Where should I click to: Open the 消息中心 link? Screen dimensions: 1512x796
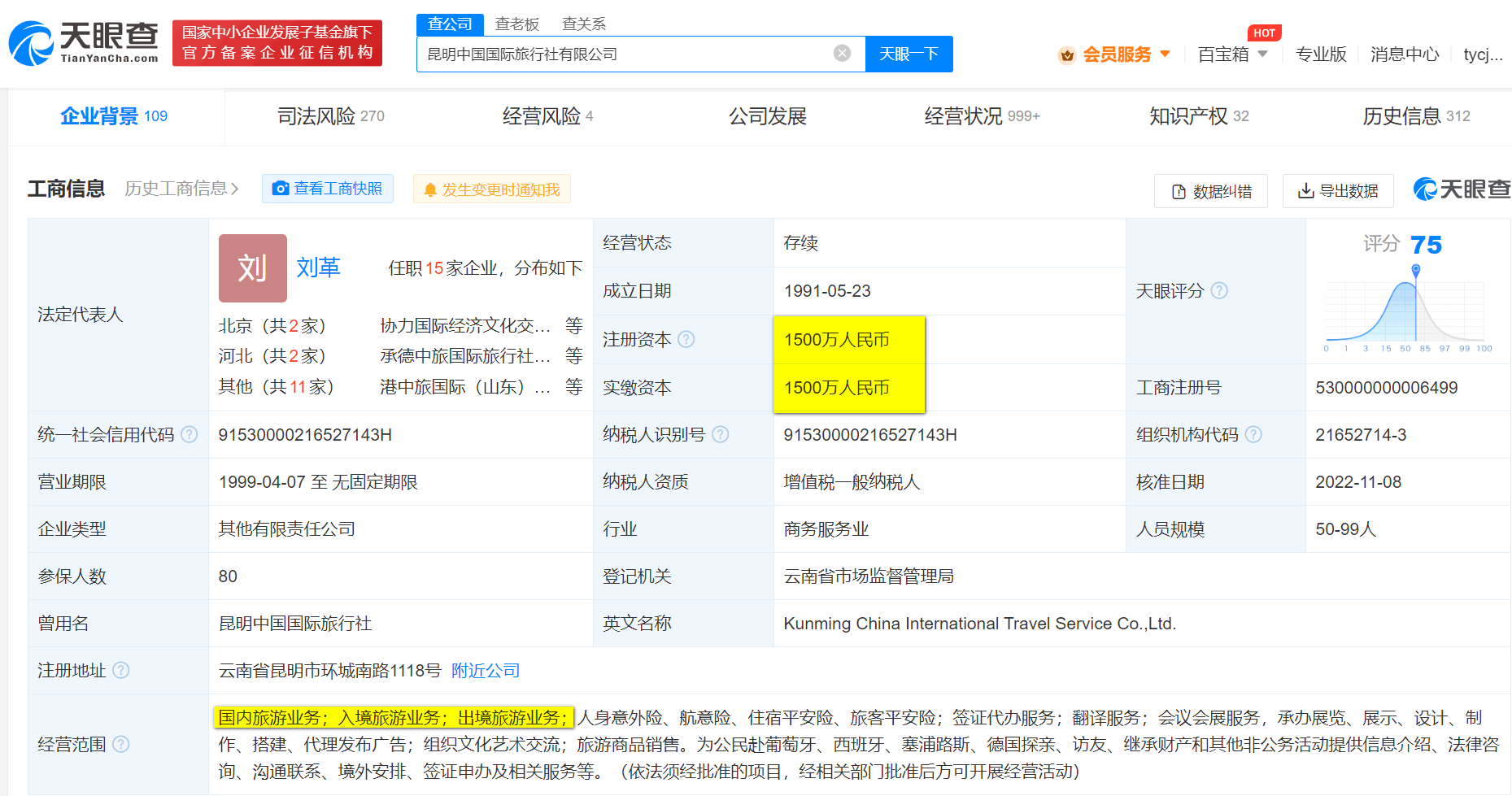[1405, 54]
